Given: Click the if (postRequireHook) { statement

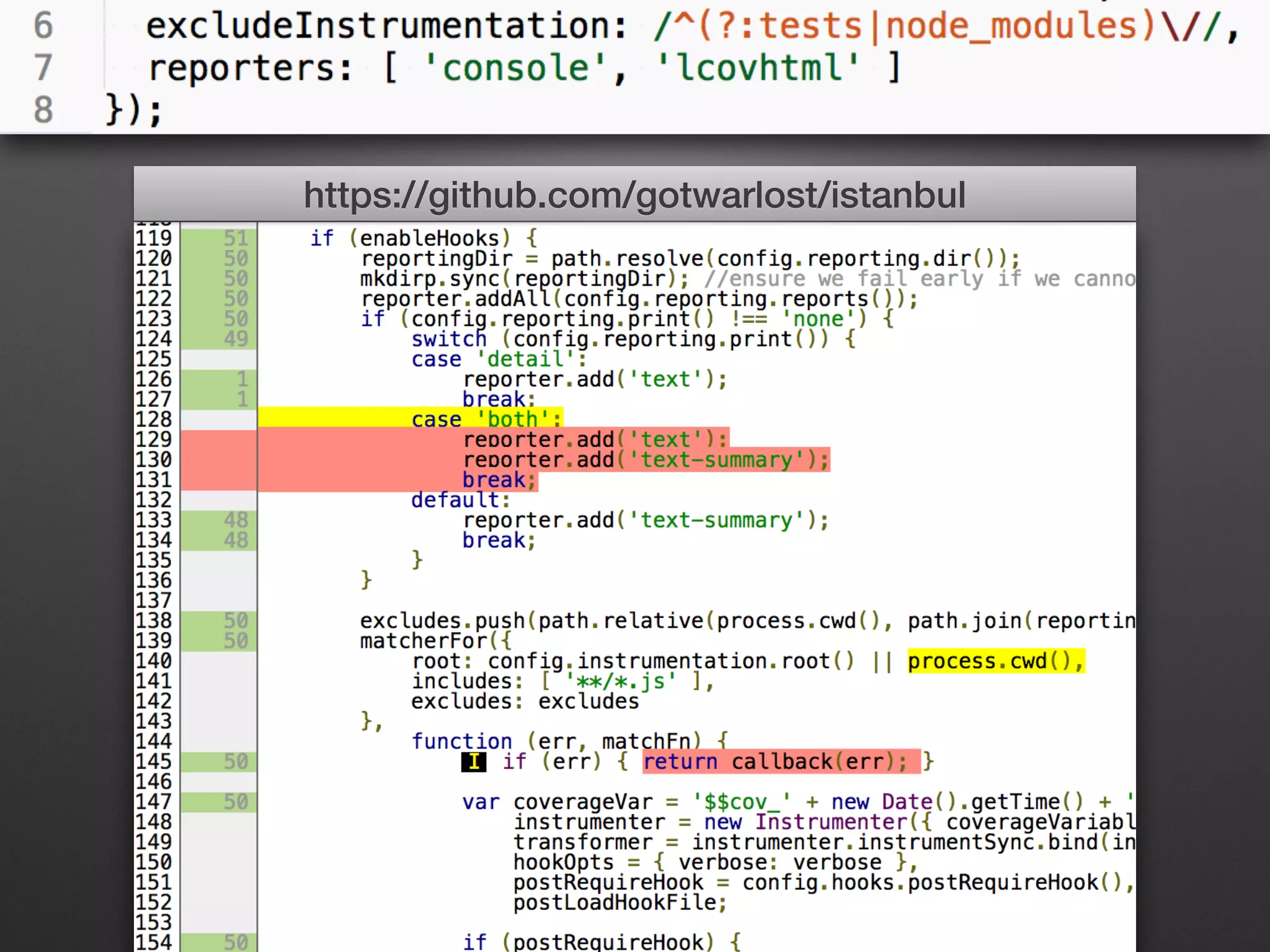Looking at the screenshot, I should pos(602,942).
